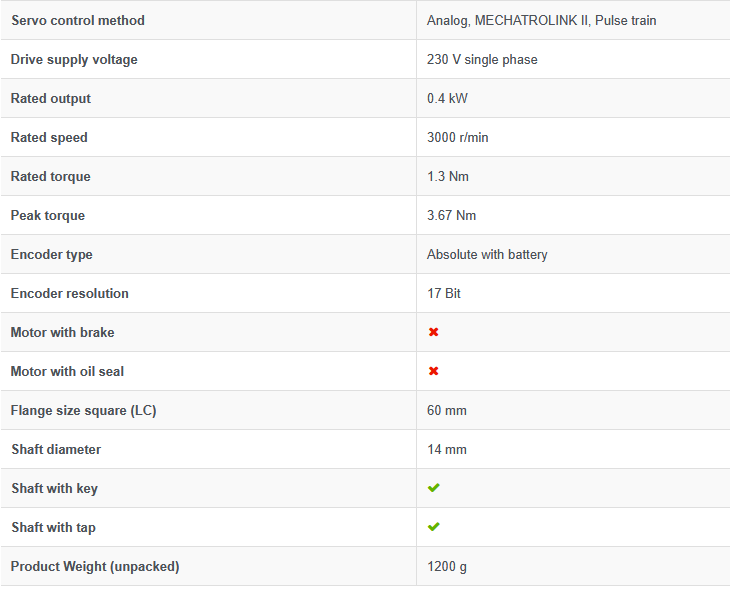The image size is (730, 591).
Task: Select the 1200 g weight value
Action: tap(447, 566)
